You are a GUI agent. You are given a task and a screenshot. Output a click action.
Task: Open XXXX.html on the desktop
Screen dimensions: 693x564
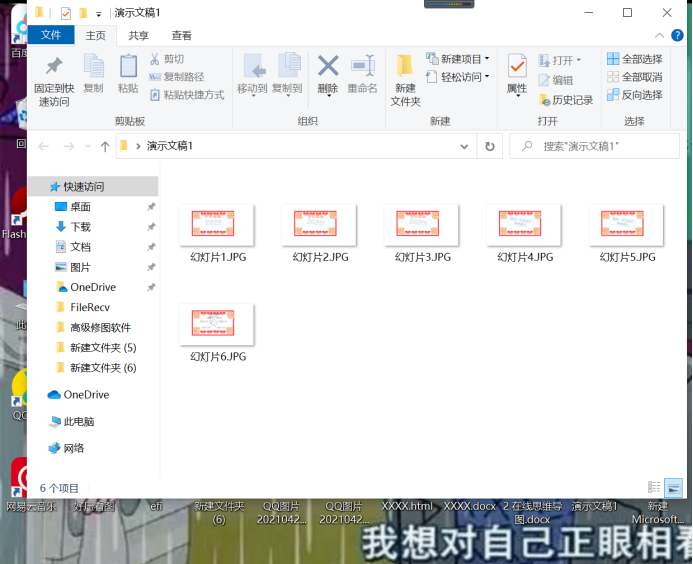[x=407, y=506]
